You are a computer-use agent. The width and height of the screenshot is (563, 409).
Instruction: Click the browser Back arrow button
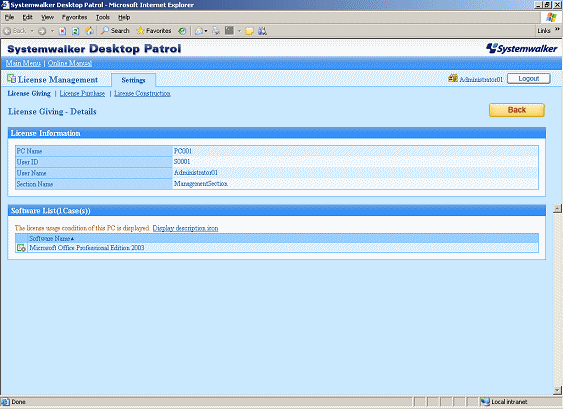click(x=14, y=31)
